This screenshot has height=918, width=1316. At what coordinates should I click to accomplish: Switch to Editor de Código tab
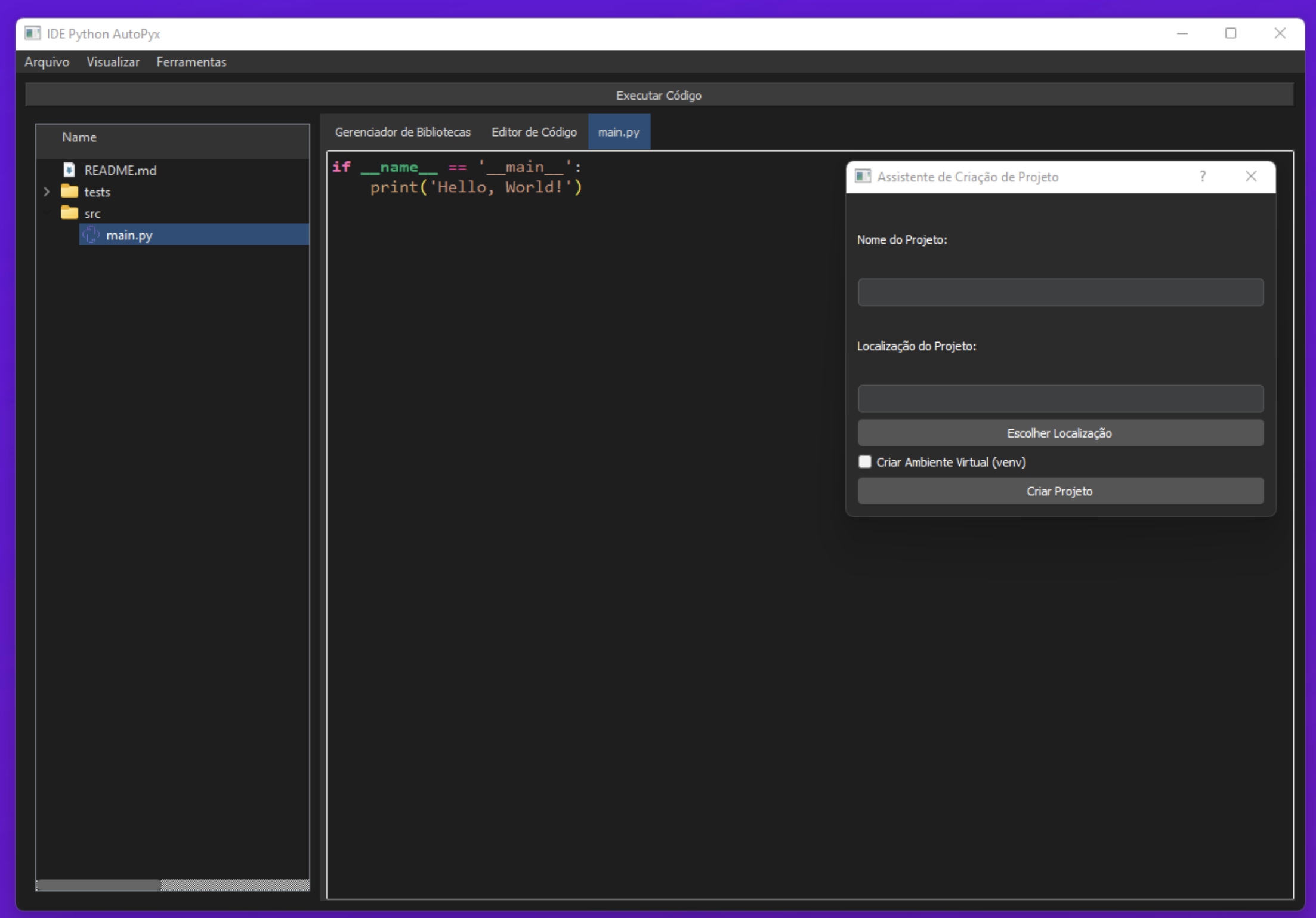click(533, 132)
